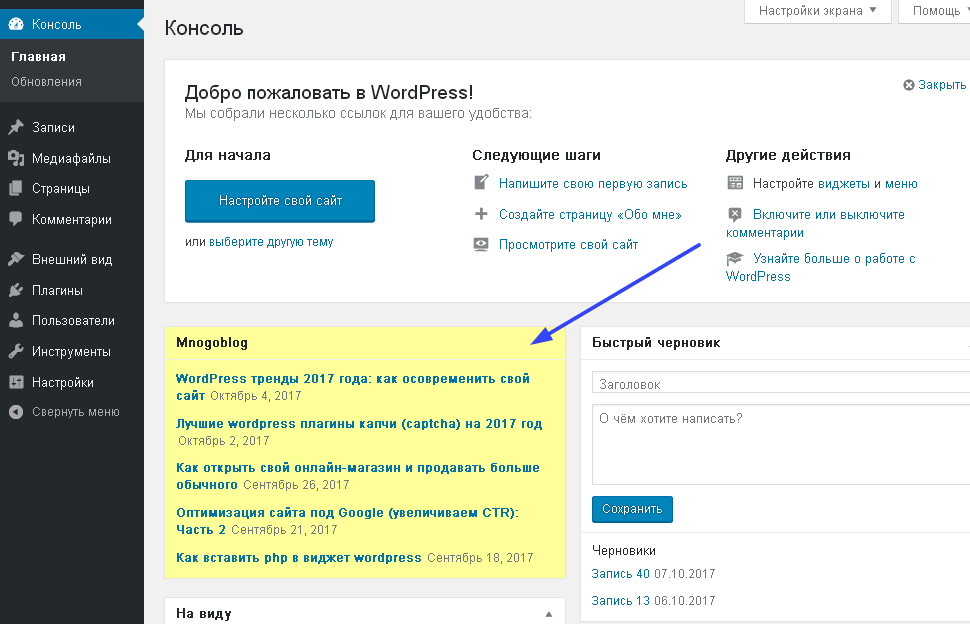
Task: Click the pages icon beside Страницы
Action: pyautogui.click(x=16, y=189)
